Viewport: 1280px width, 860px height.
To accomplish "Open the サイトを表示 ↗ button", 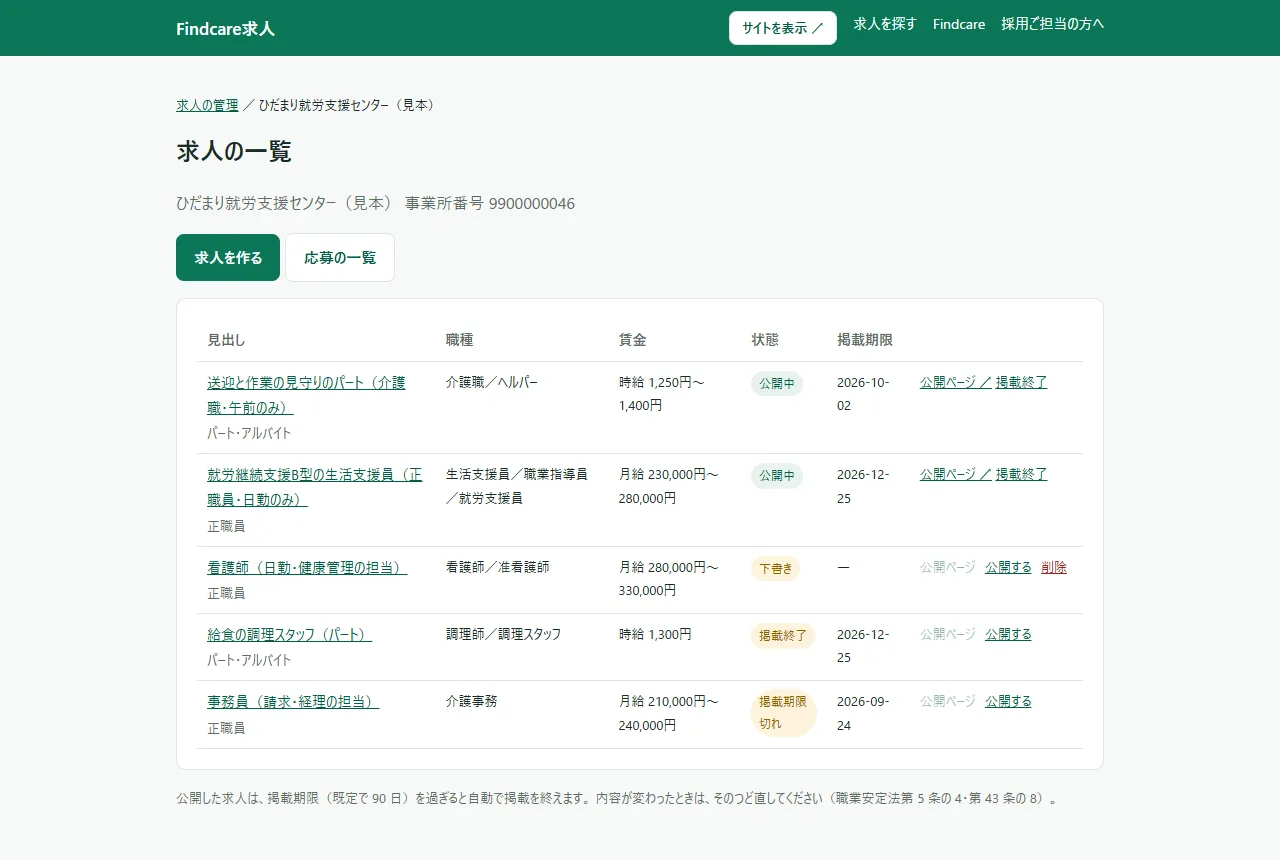I will (783, 28).
